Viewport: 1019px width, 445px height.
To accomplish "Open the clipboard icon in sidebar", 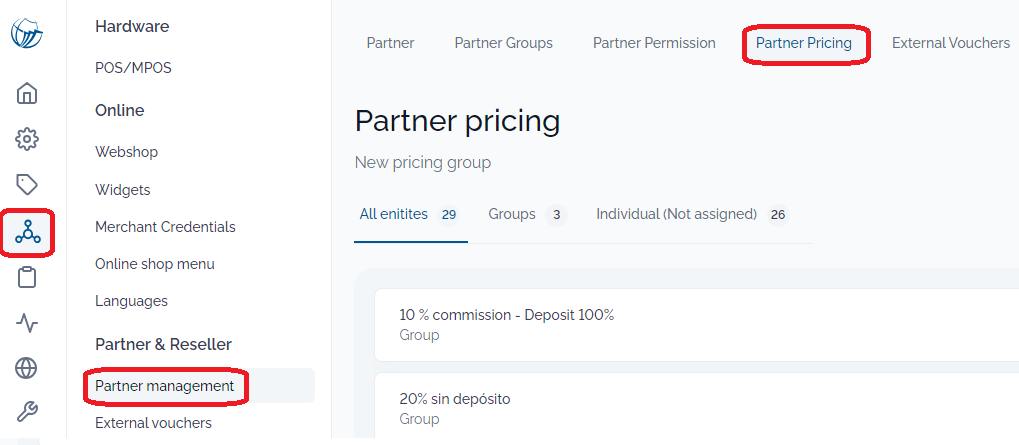I will click(x=27, y=277).
